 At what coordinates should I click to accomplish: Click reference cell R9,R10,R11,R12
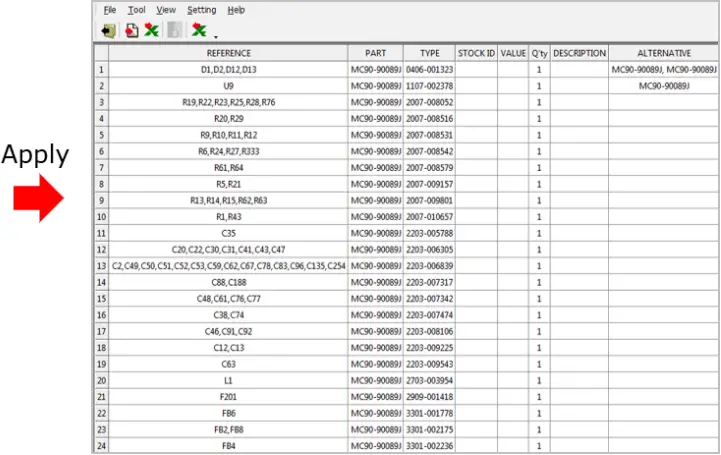pos(229,135)
